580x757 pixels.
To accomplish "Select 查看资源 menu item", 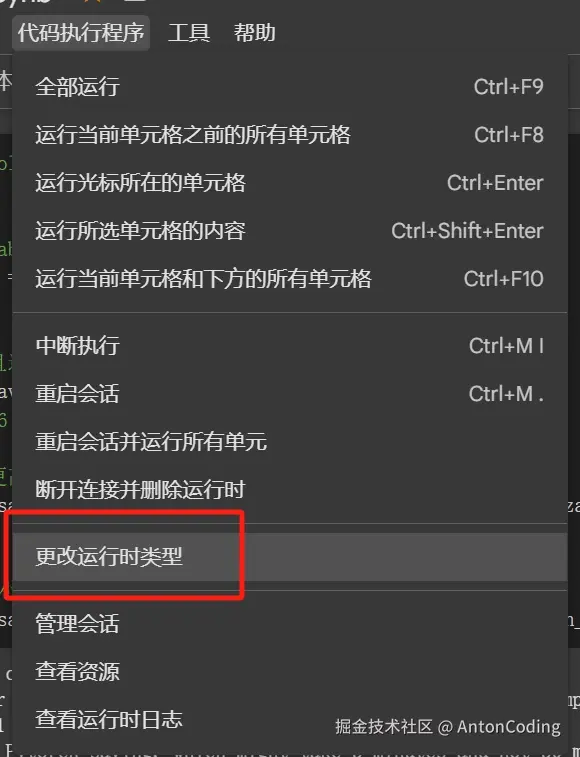I will coord(290,671).
